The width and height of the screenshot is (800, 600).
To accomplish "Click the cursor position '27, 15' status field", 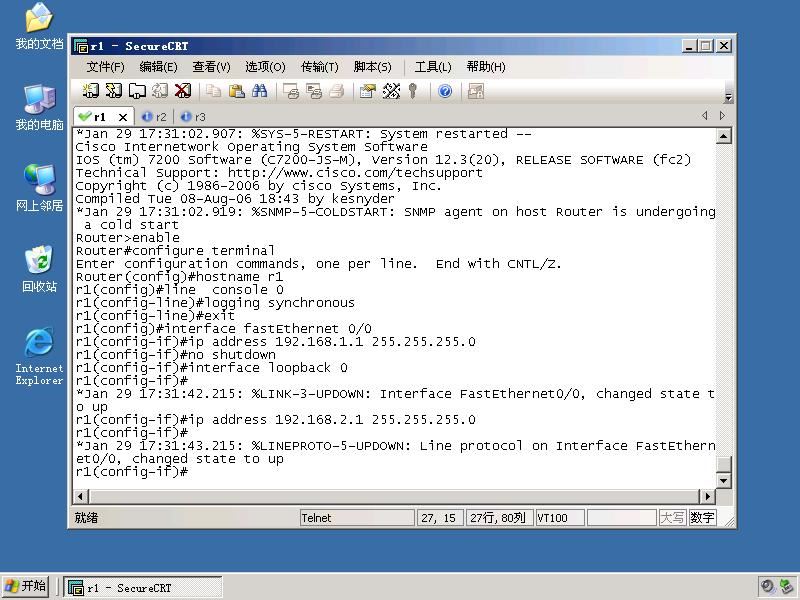I will 440,518.
